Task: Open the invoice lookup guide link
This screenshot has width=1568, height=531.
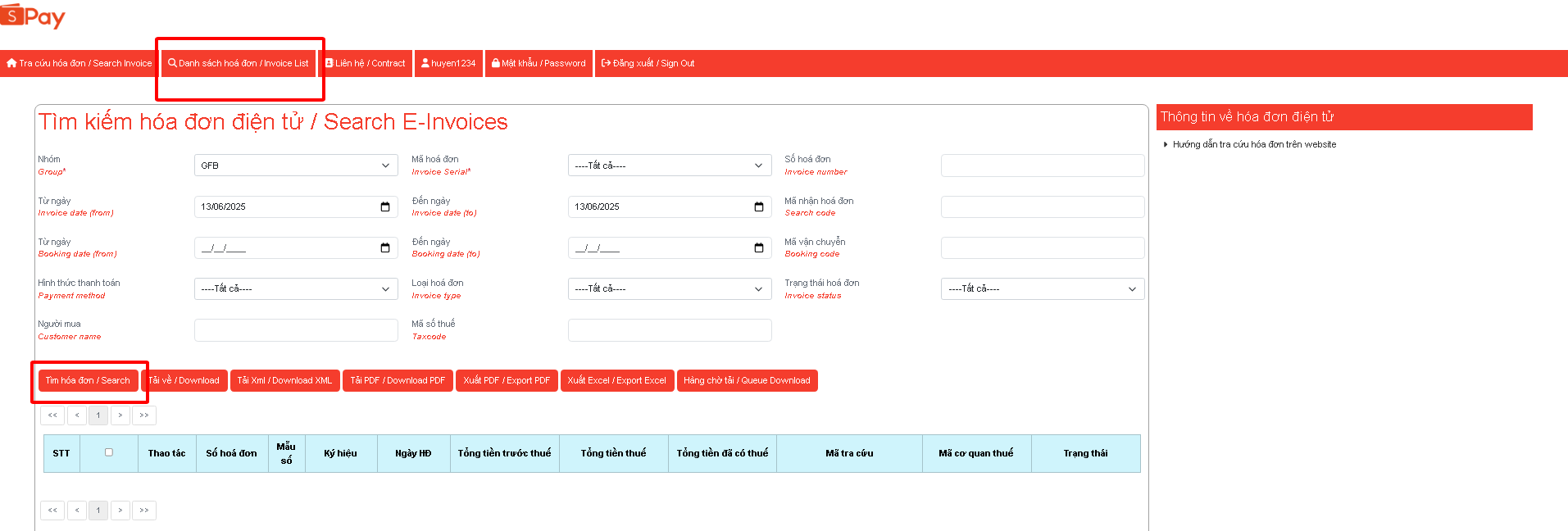Action: click(1254, 144)
